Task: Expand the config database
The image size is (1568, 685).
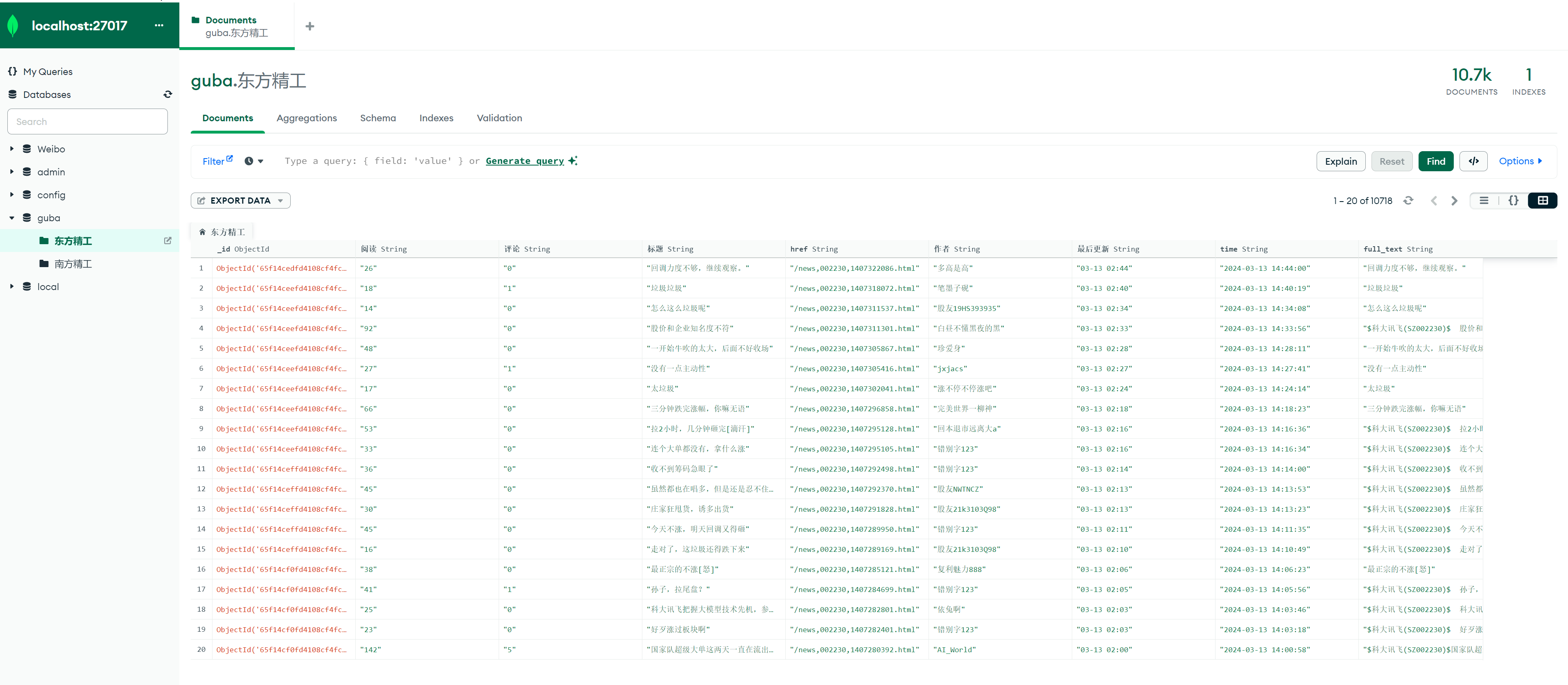Action: click(x=11, y=195)
